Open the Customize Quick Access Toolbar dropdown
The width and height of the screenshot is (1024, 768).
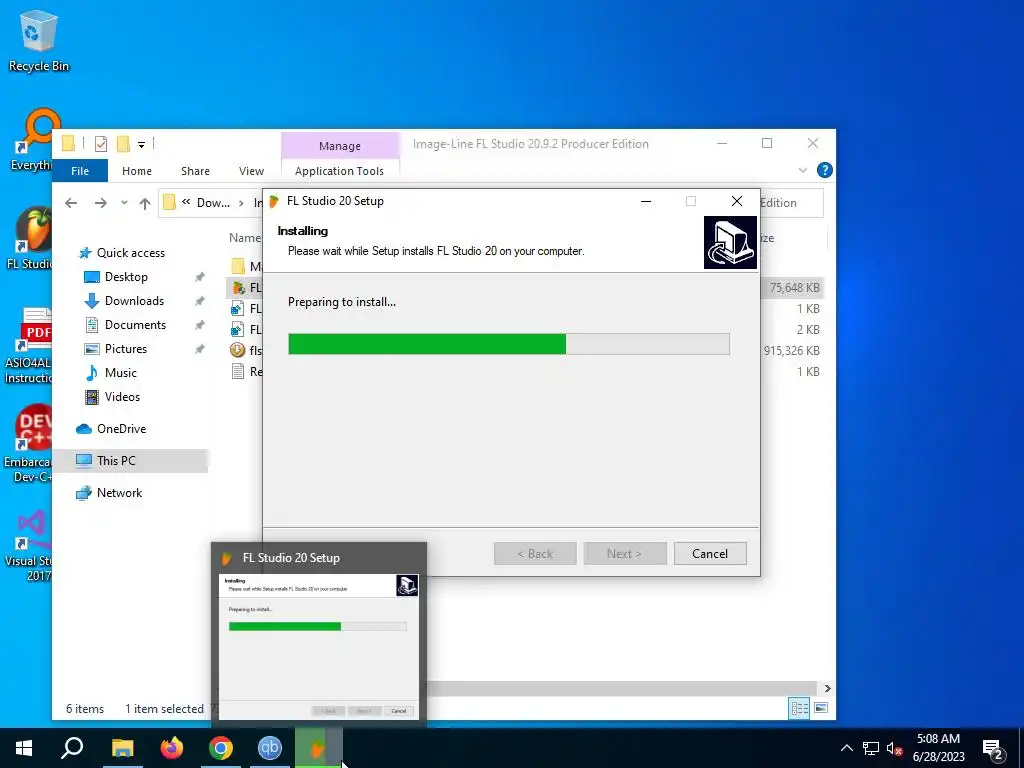point(141,144)
